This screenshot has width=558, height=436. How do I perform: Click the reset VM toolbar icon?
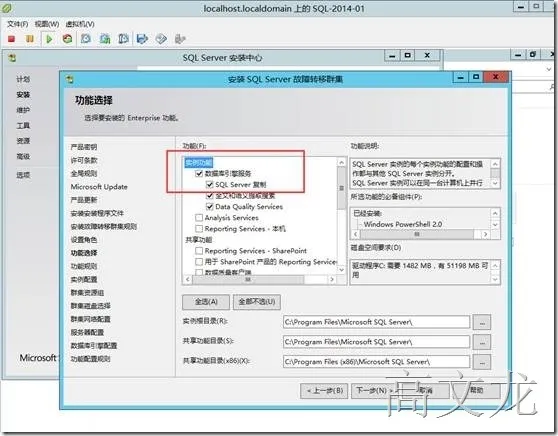click(67, 38)
